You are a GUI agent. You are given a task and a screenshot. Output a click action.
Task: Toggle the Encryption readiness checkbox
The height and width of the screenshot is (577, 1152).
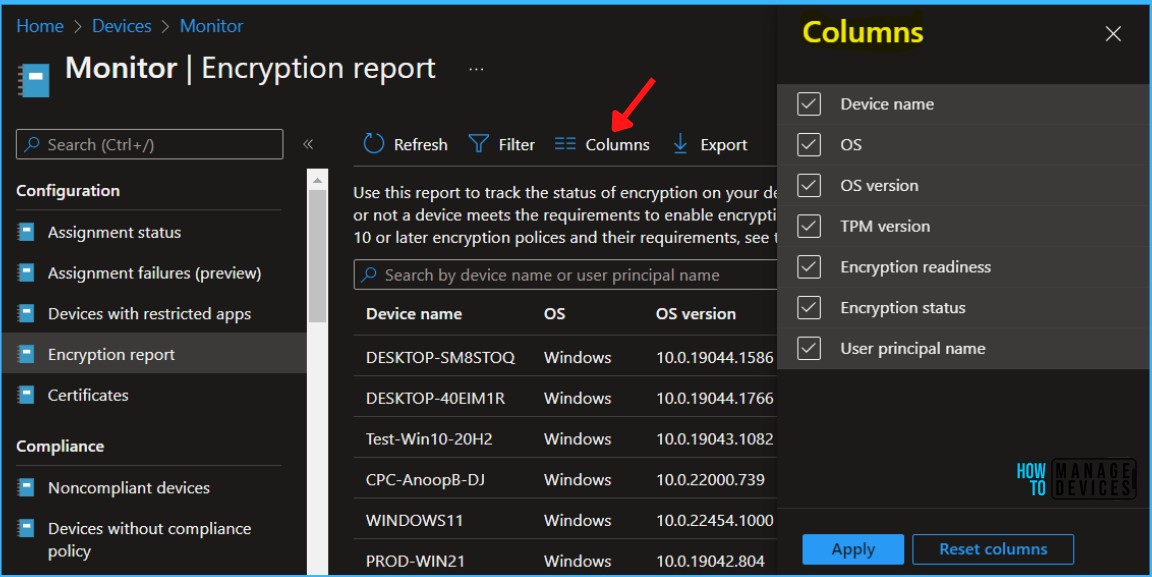pos(809,267)
